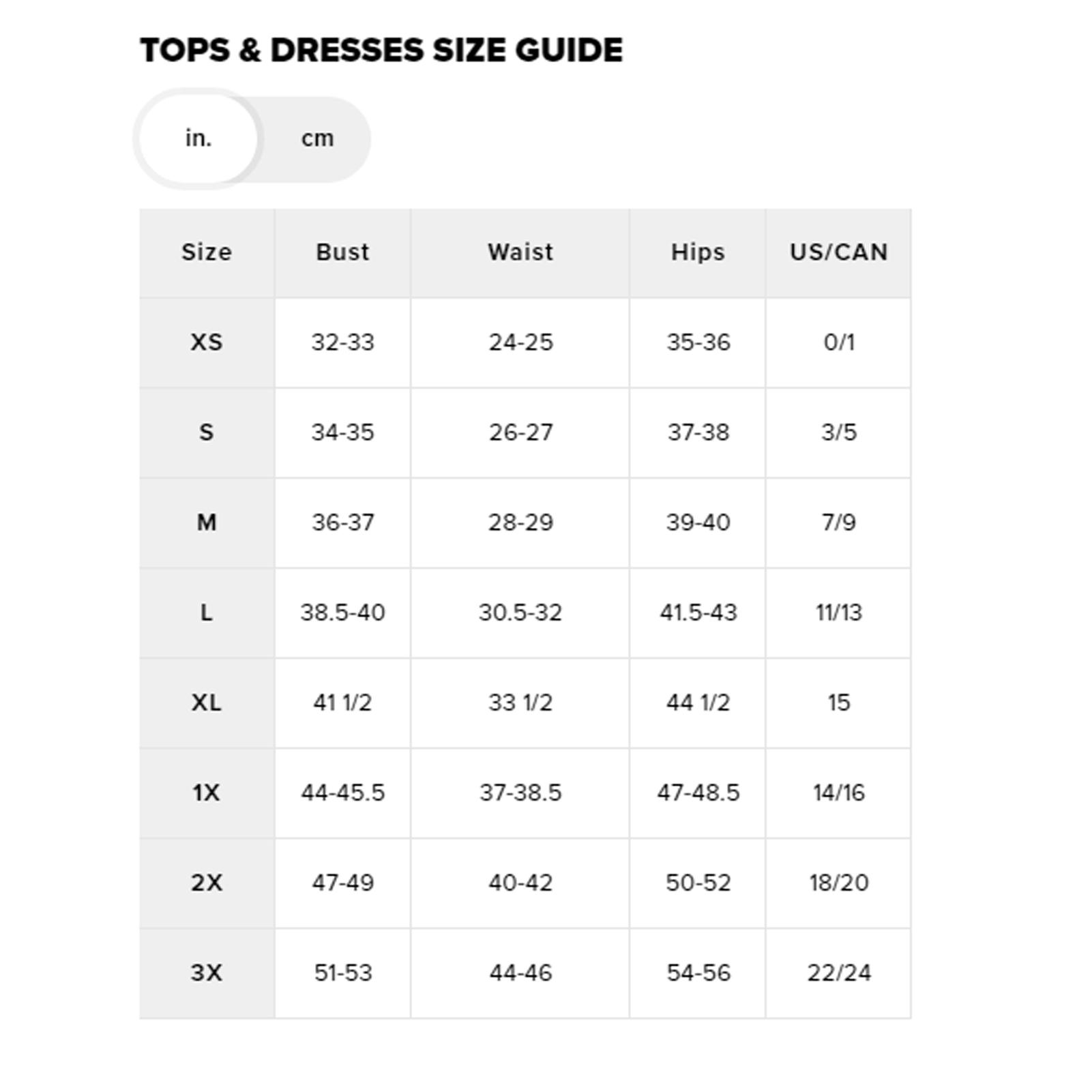Viewport: 1092px width, 1092px height.
Task: Click the US/CAN column header
Action: (838, 252)
